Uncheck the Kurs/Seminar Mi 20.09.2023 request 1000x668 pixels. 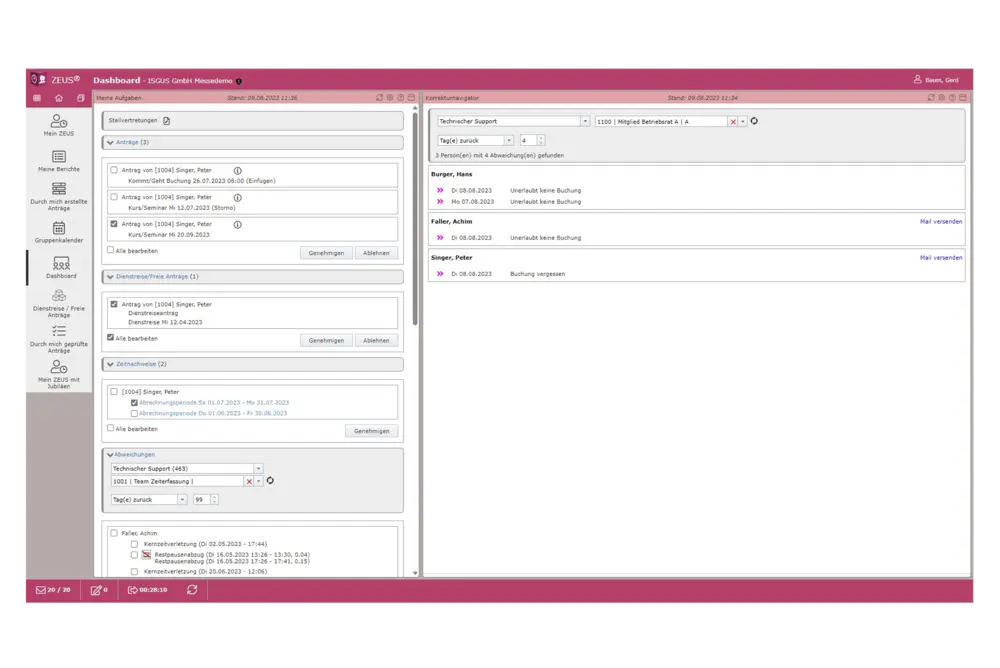[x=114, y=224]
